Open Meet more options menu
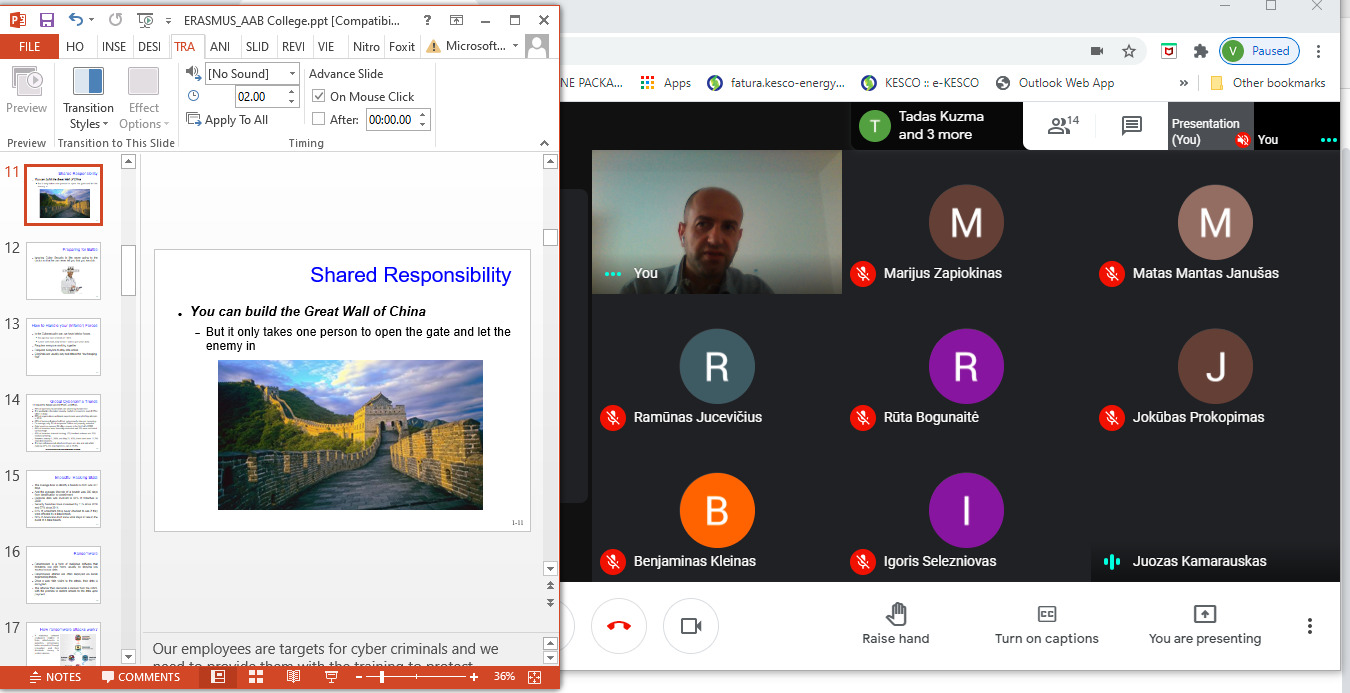1350x693 pixels. [1309, 626]
